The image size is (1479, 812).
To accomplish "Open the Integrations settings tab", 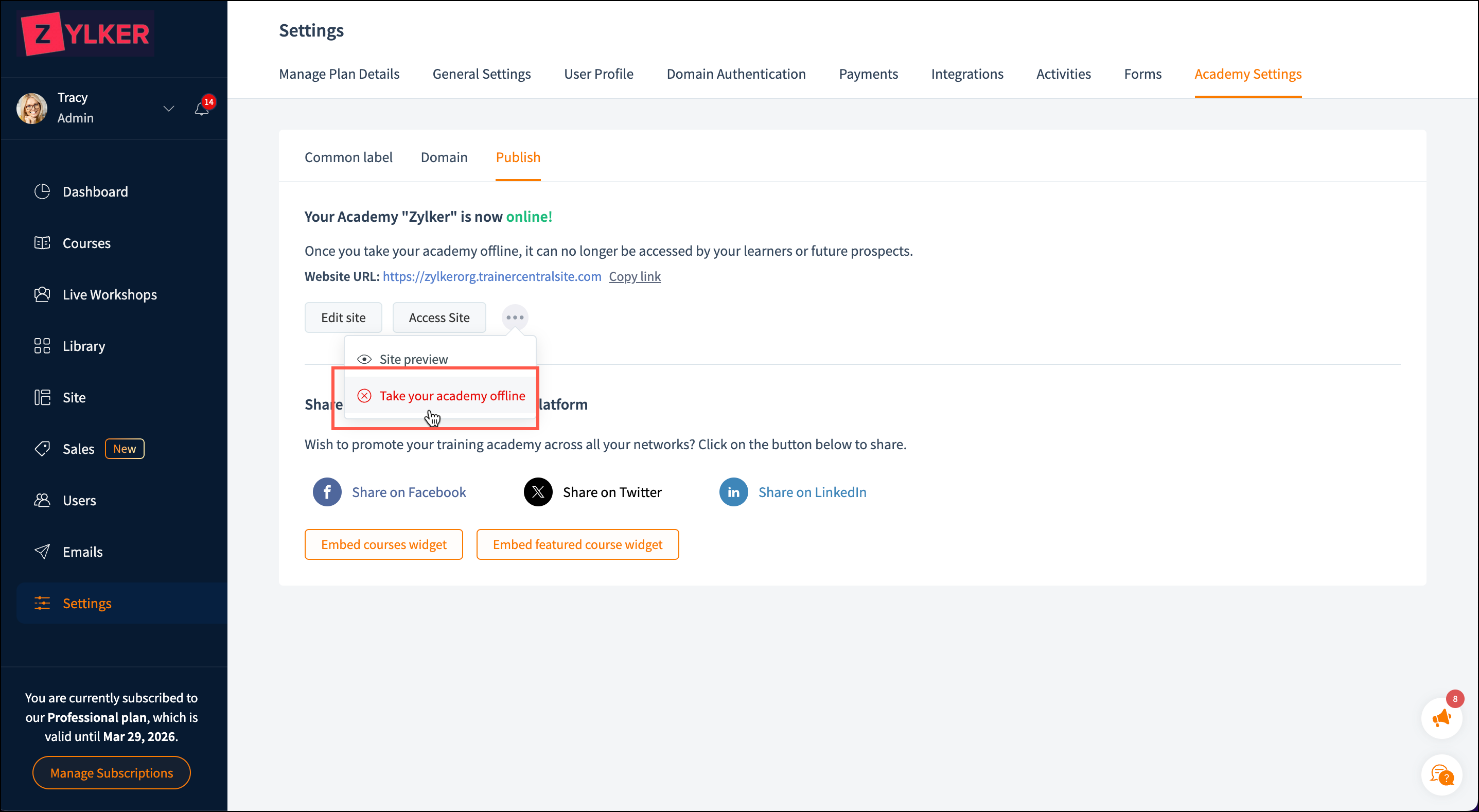I will click(967, 74).
